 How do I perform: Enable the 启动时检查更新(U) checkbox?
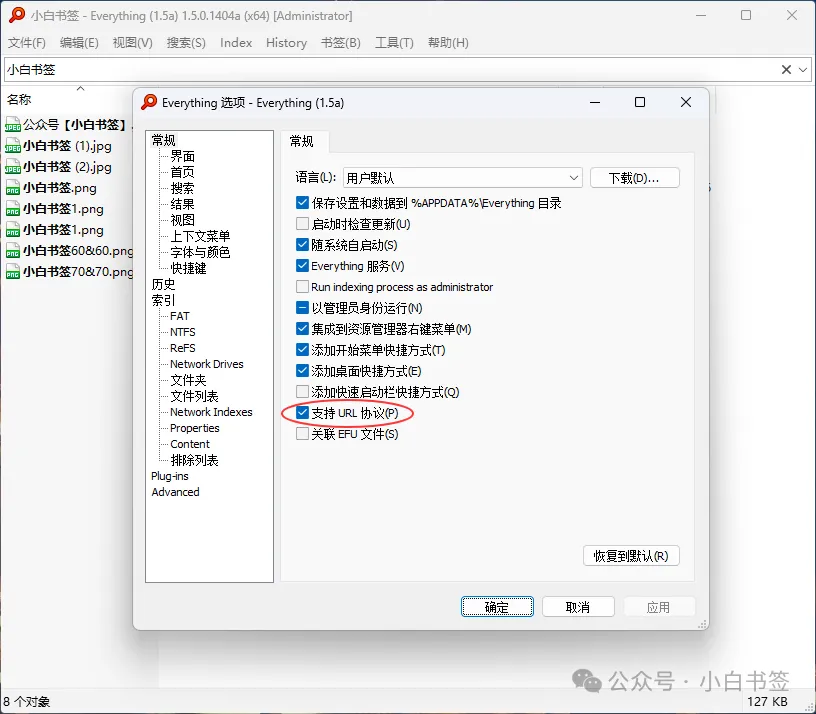[303, 223]
